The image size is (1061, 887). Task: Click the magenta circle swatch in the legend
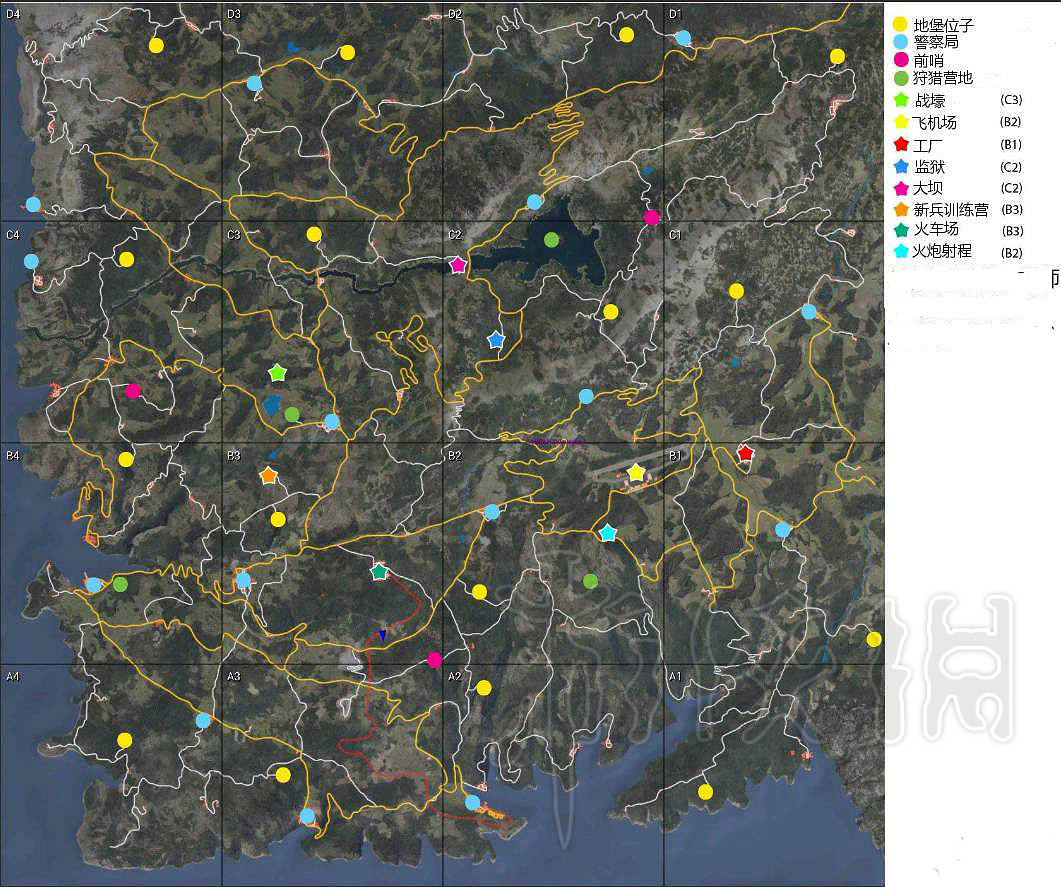(x=900, y=61)
